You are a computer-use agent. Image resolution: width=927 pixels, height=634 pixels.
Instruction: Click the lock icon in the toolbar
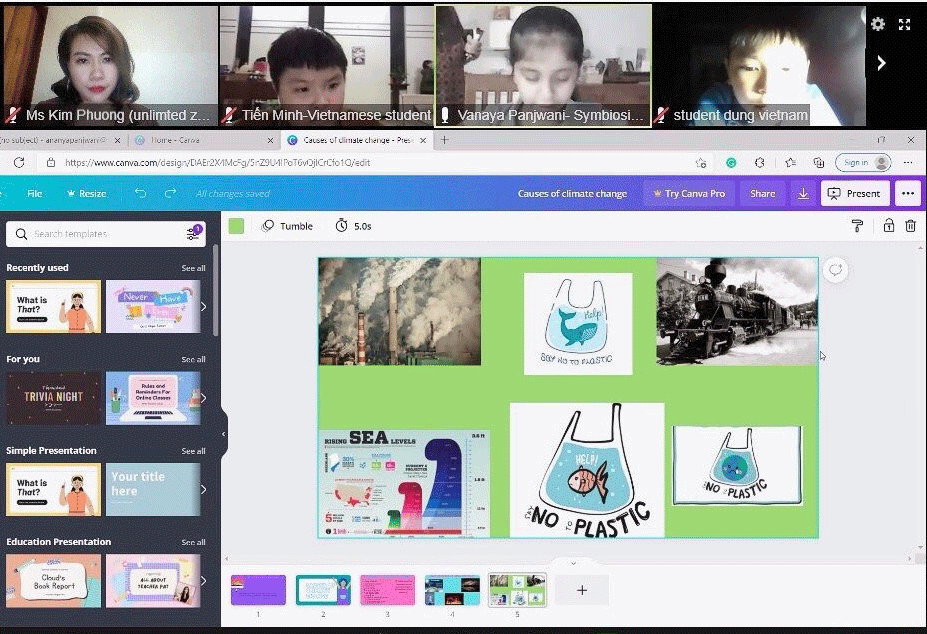tap(888, 226)
